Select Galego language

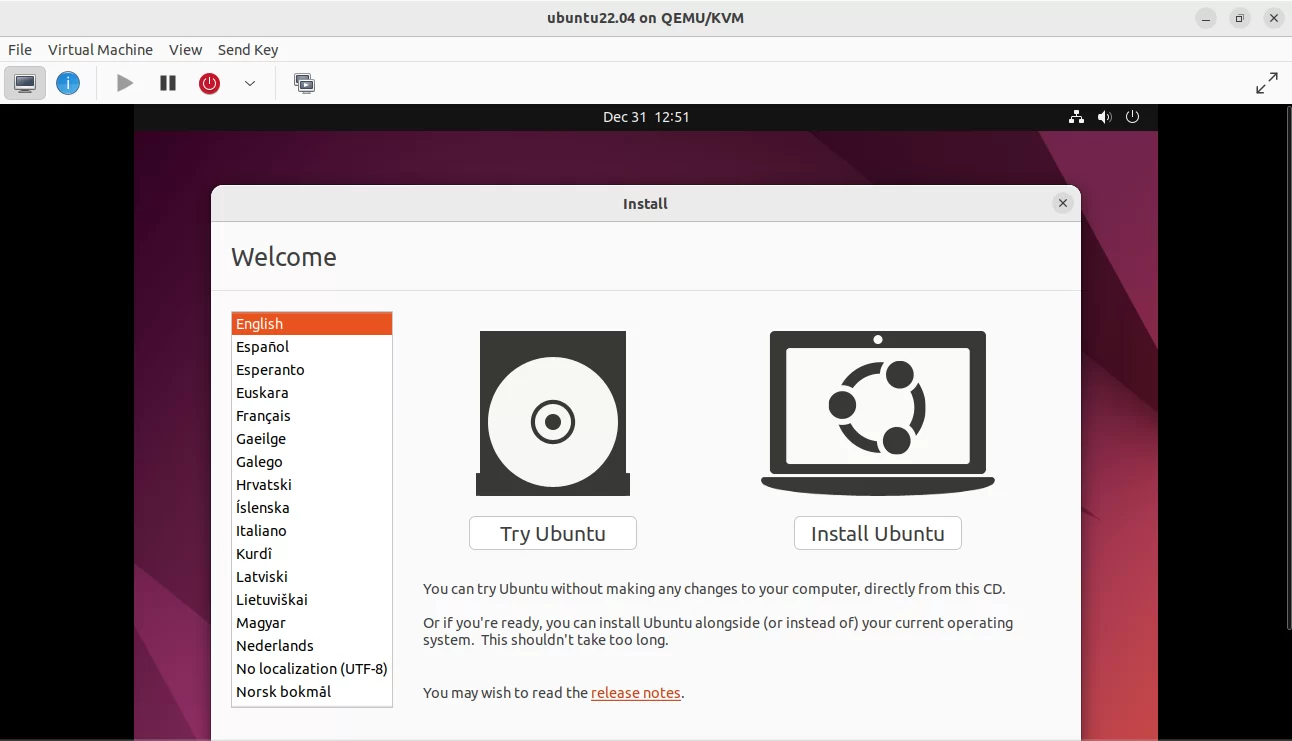pyautogui.click(x=312, y=462)
